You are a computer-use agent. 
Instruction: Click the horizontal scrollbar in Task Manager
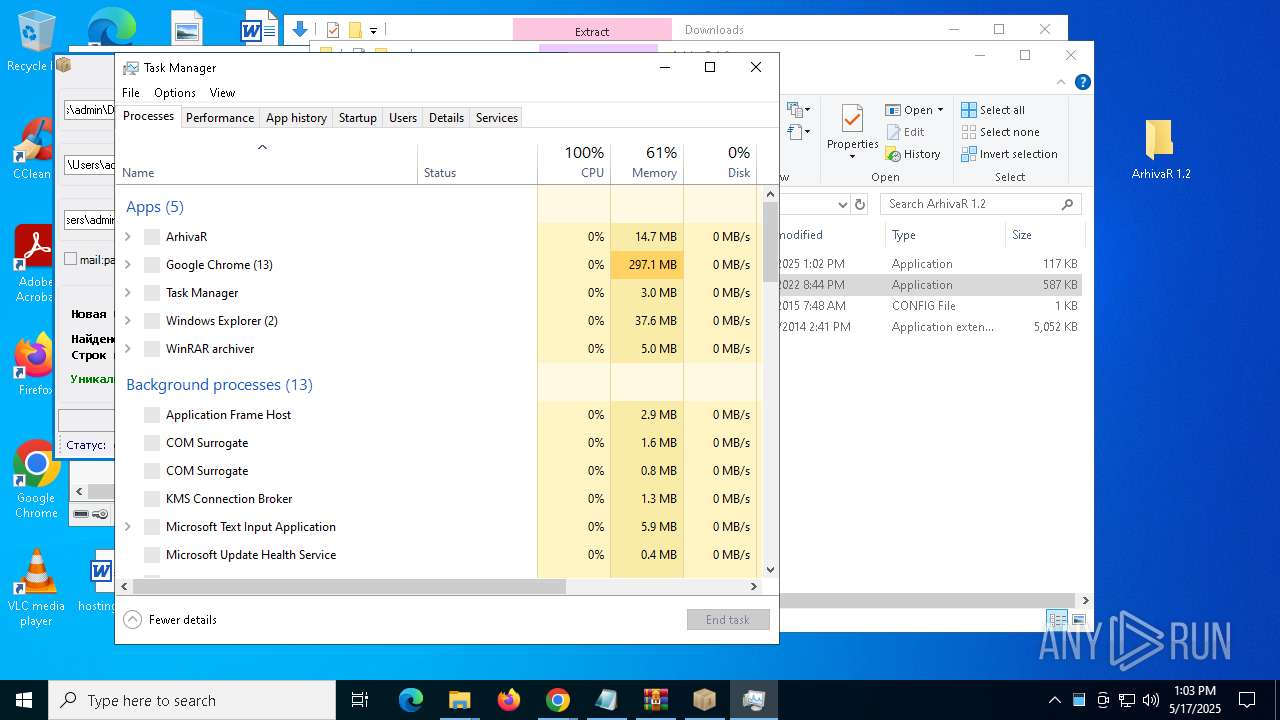349,587
